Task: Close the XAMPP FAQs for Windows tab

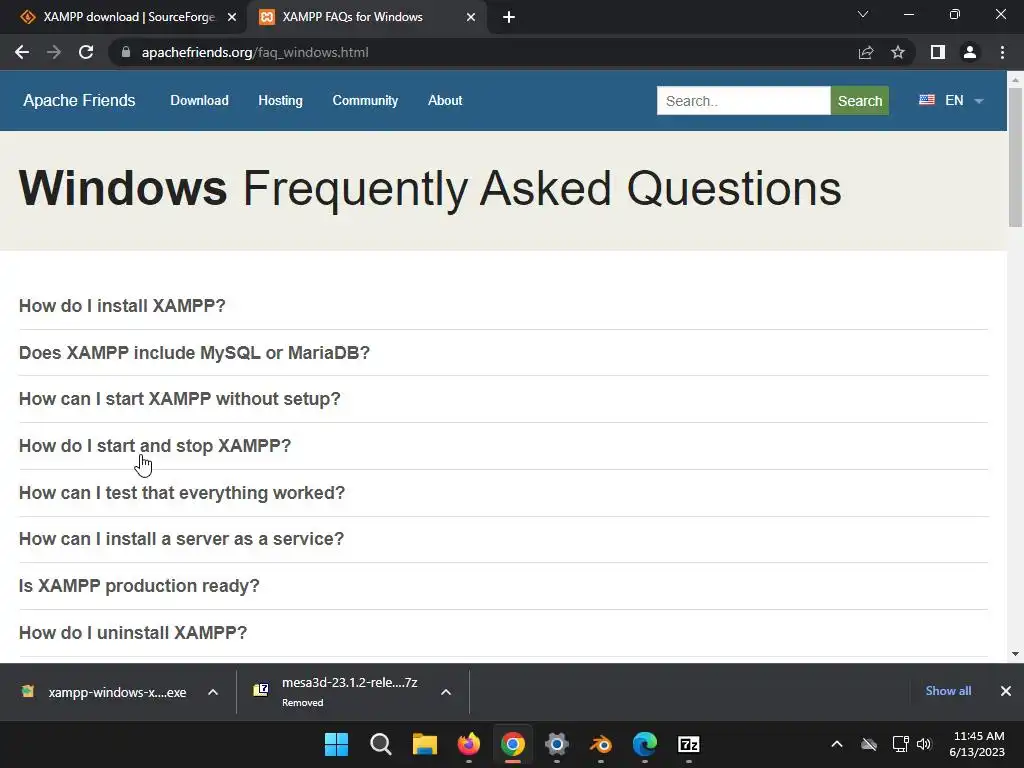Action: (471, 18)
